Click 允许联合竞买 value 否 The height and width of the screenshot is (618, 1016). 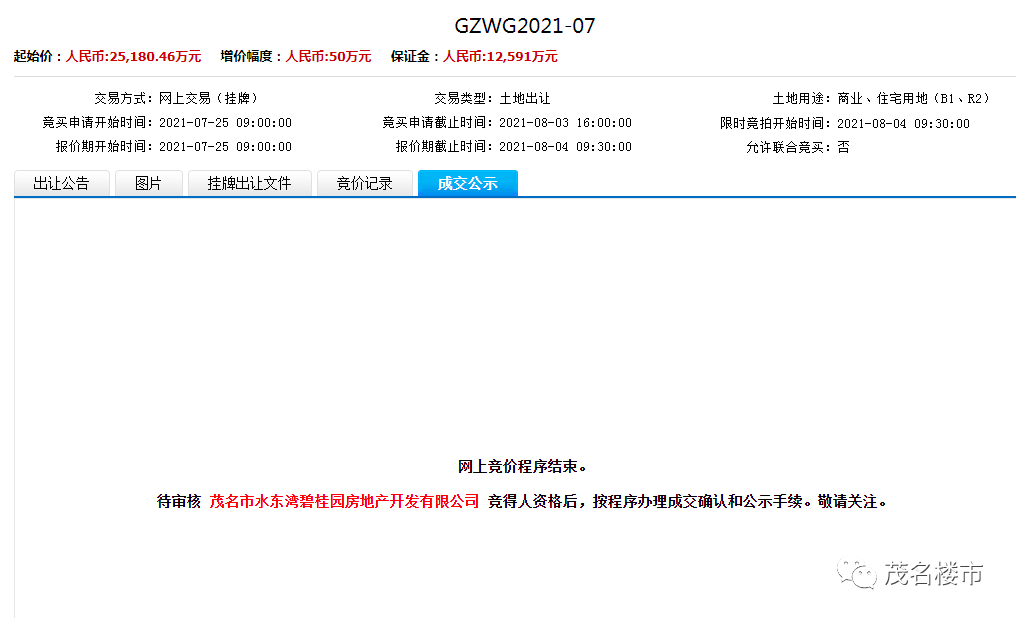(x=843, y=147)
